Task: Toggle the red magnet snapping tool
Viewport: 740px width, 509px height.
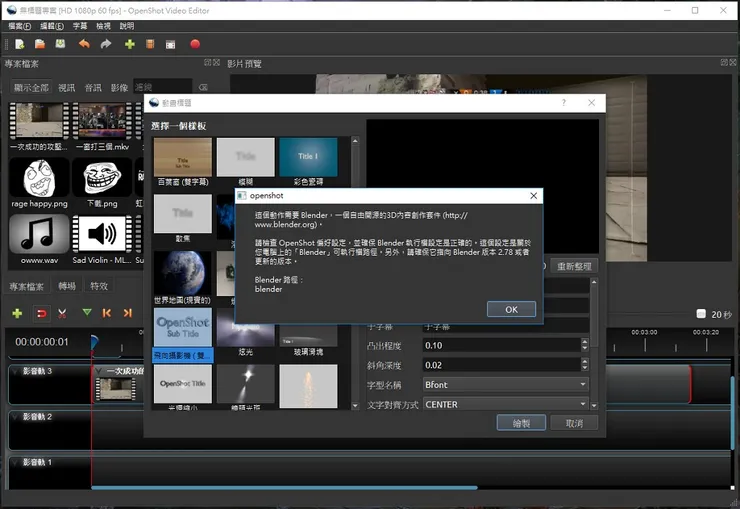Action: [42, 313]
